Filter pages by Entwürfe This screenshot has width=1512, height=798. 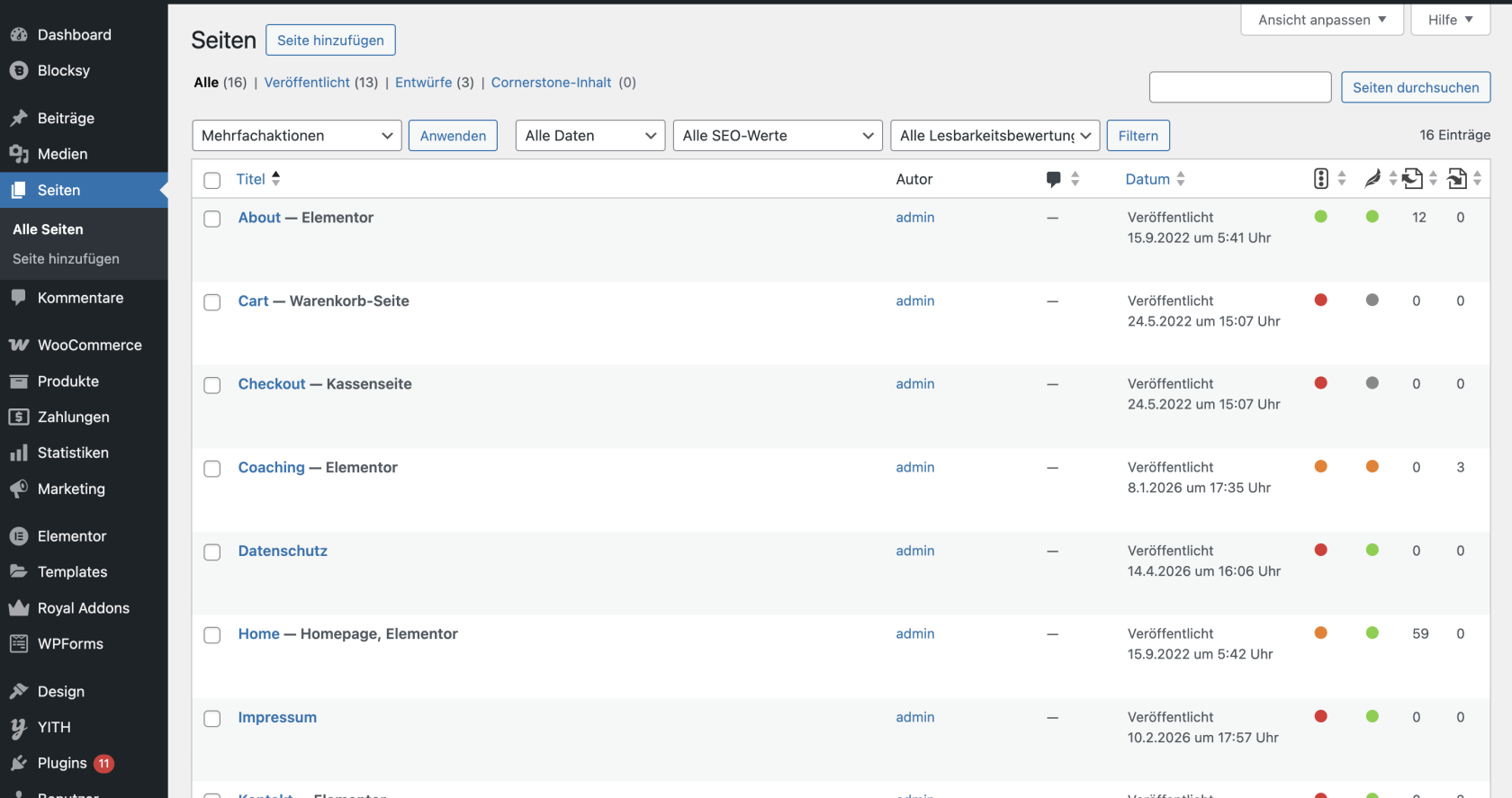[423, 82]
